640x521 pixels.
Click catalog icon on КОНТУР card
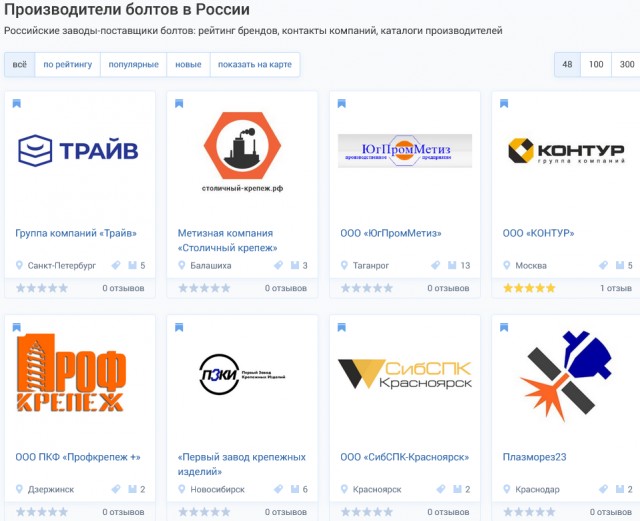tap(620, 265)
